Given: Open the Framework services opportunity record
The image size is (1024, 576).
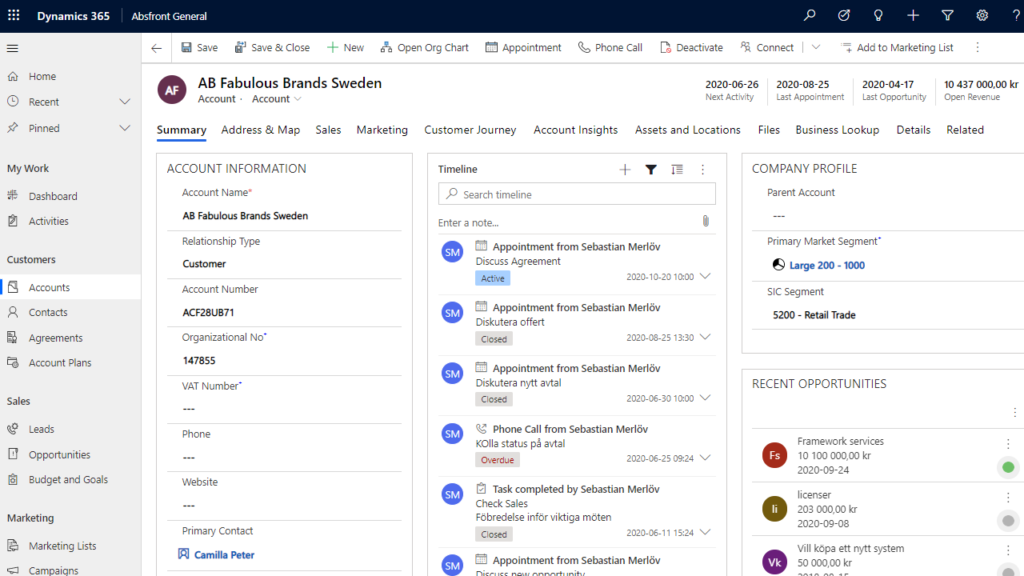Looking at the screenshot, I should (840, 441).
